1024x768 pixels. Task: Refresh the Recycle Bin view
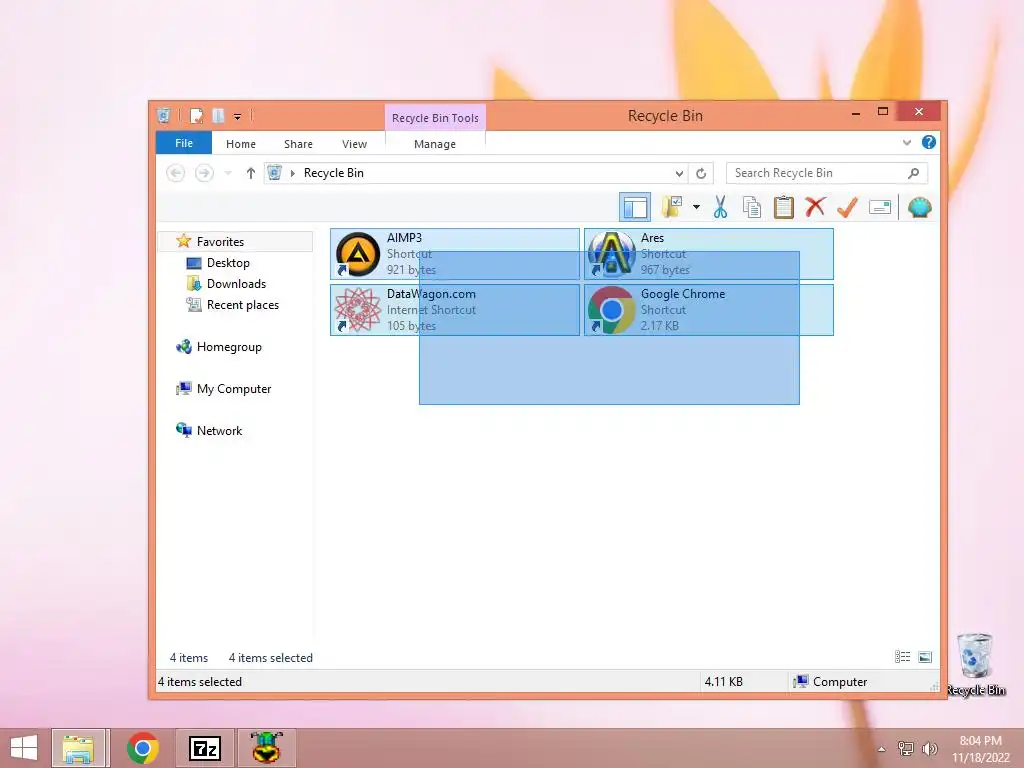pos(701,173)
